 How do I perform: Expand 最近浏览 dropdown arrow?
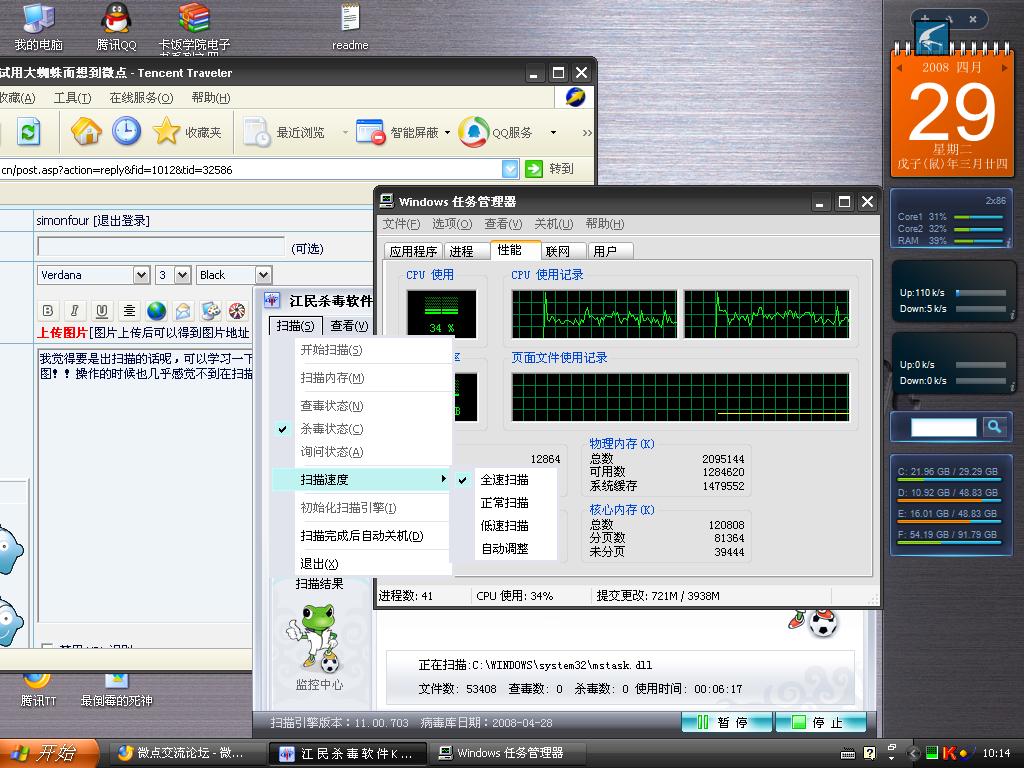345,133
